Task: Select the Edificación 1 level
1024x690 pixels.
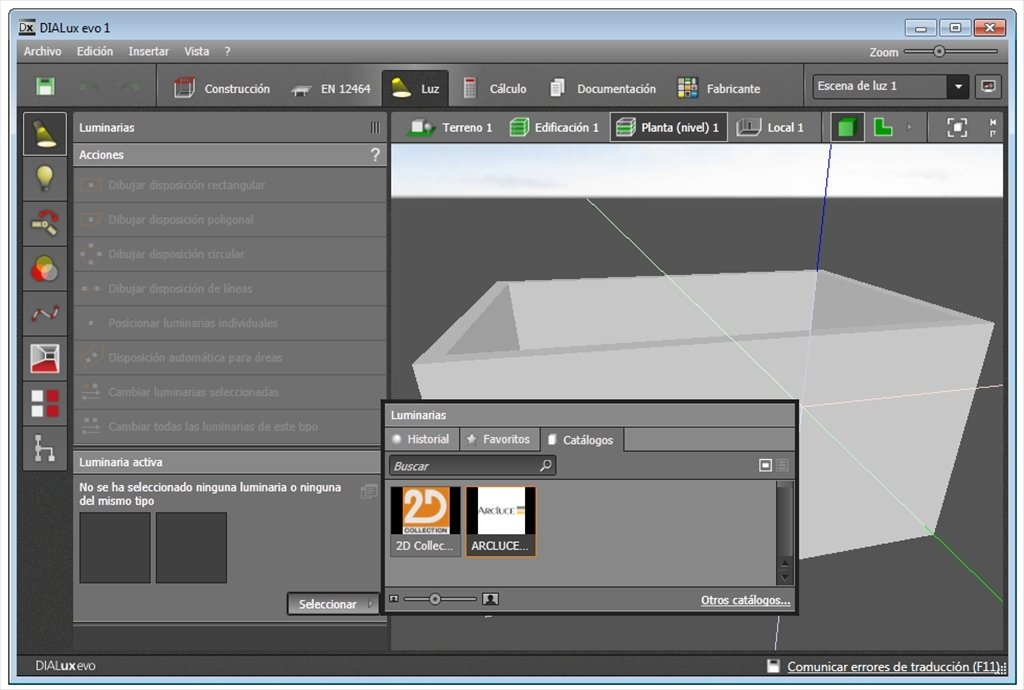Action: pyautogui.click(x=554, y=127)
